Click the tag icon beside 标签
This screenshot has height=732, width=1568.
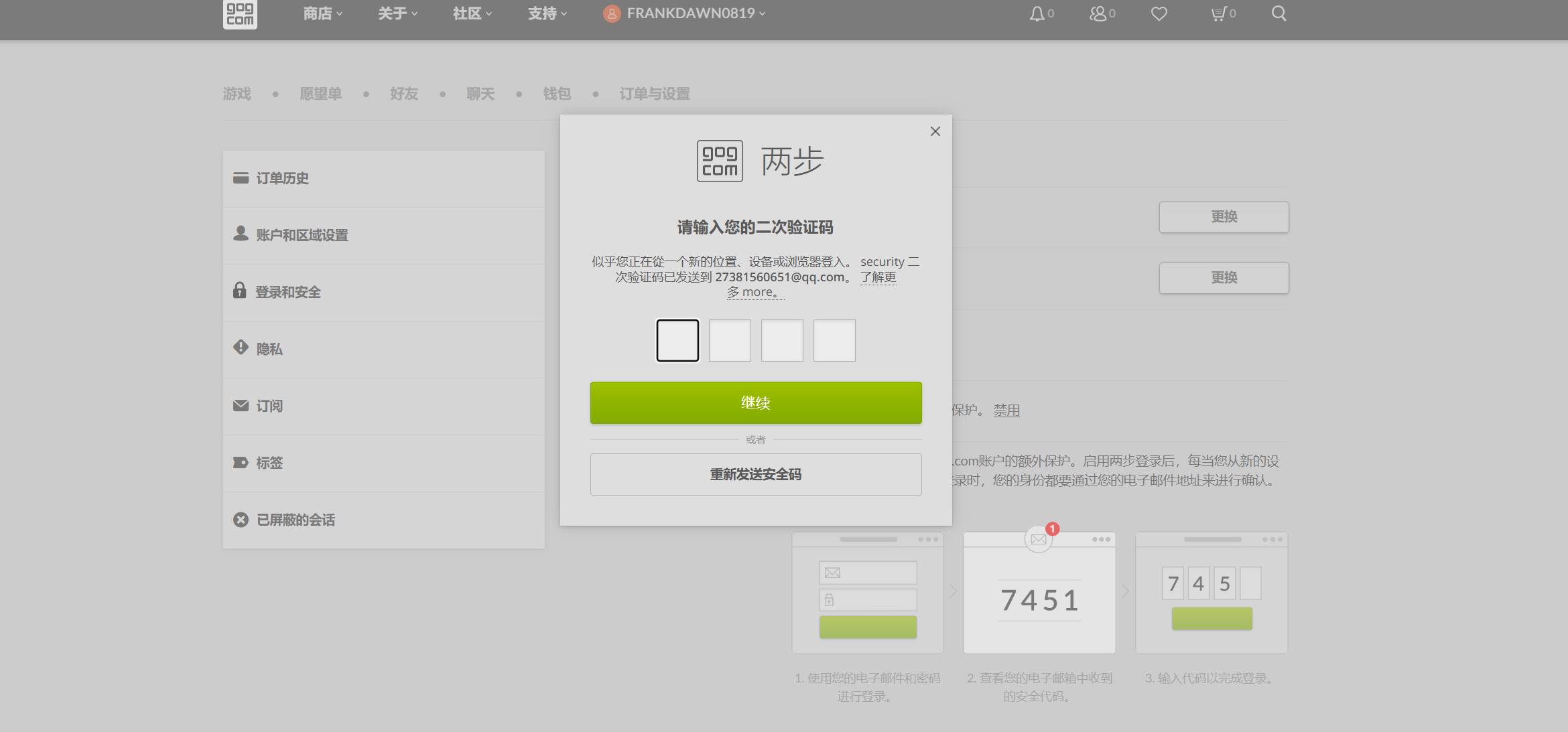(241, 462)
